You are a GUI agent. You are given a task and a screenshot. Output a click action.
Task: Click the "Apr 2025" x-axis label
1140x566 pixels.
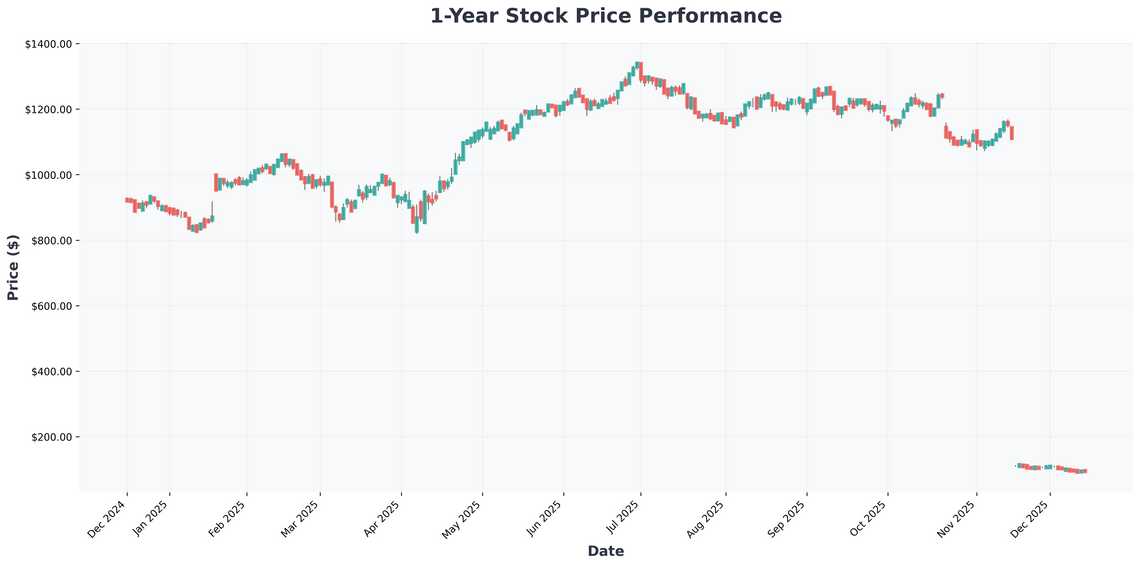[x=383, y=519]
